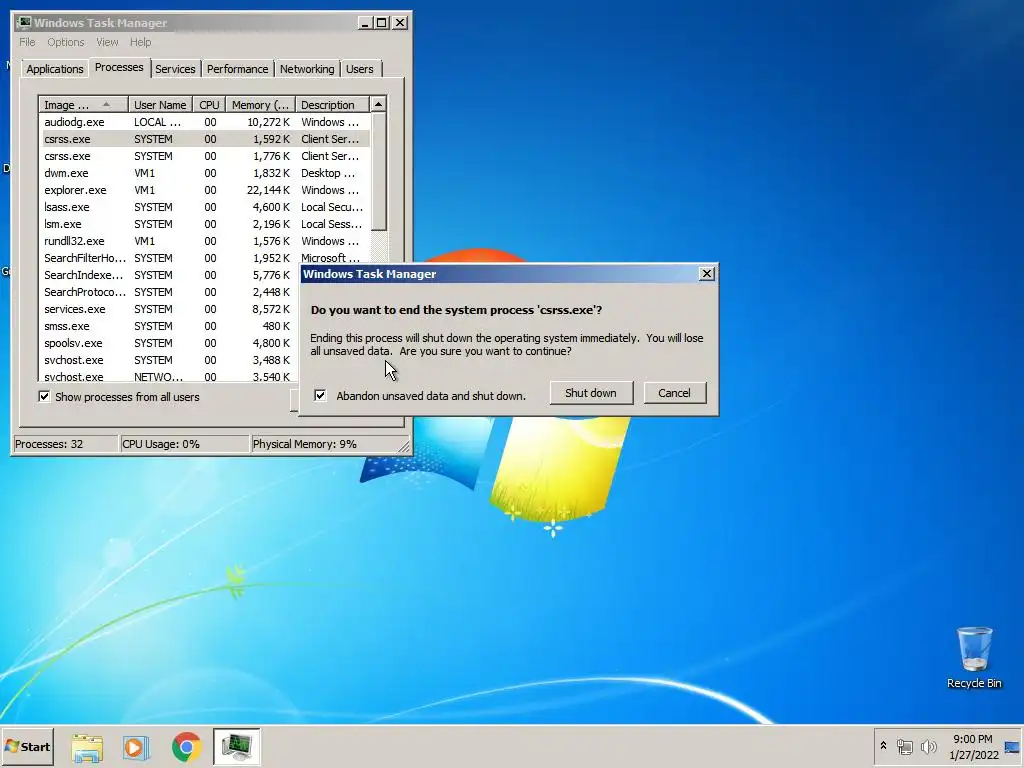Click the Show desktop tray icon

pyautogui.click(x=1012, y=747)
